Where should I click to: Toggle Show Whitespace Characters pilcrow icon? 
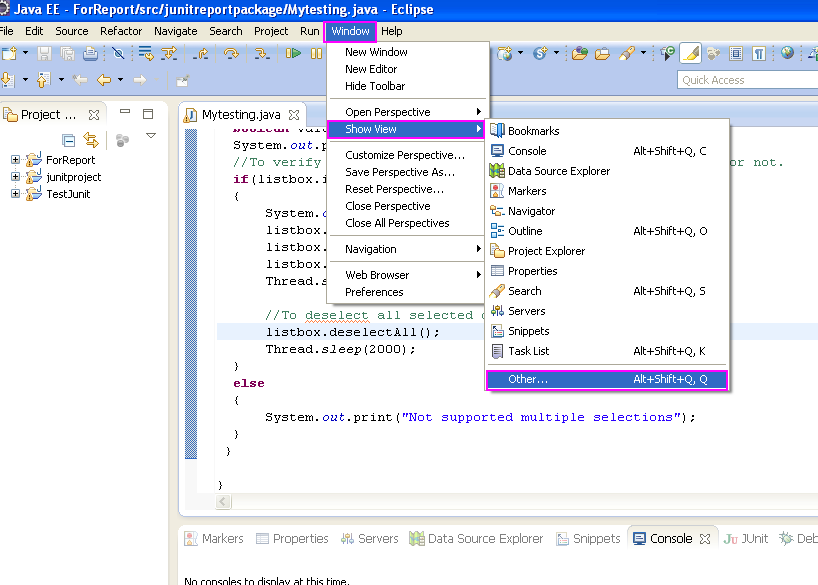759,53
